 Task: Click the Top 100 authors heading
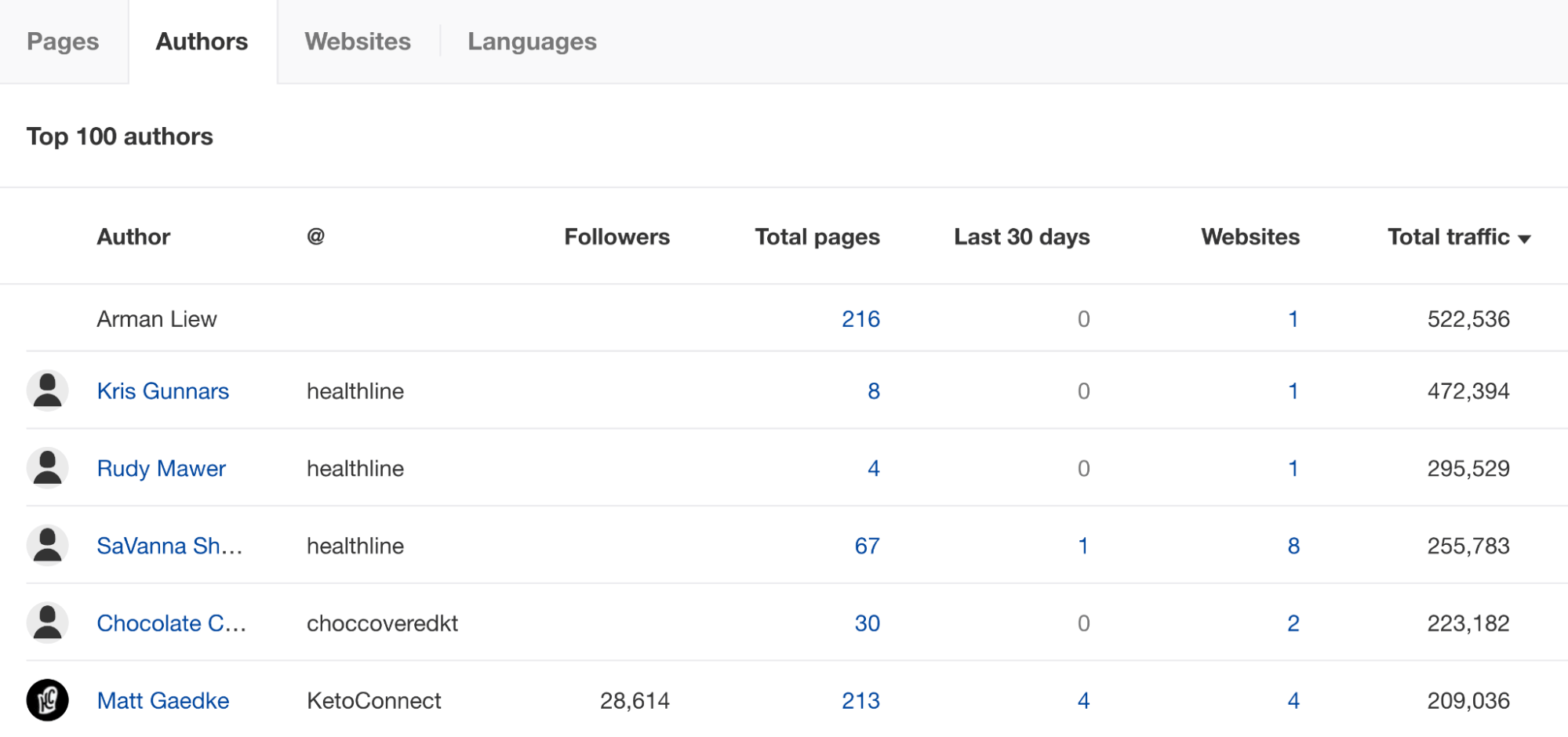(x=119, y=136)
